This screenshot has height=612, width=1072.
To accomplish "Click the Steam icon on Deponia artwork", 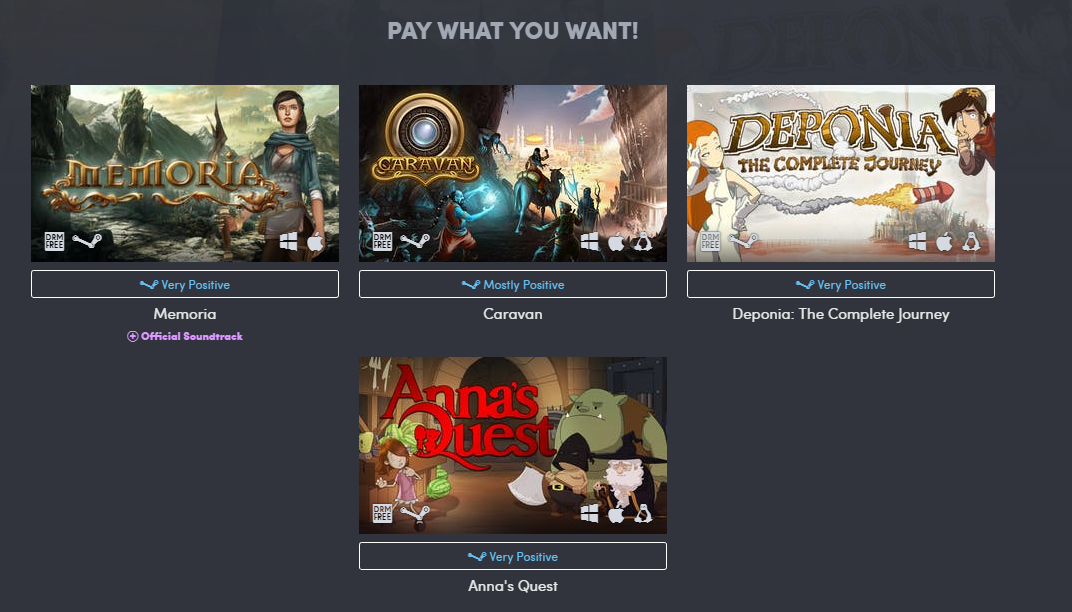I will pos(743,241).
